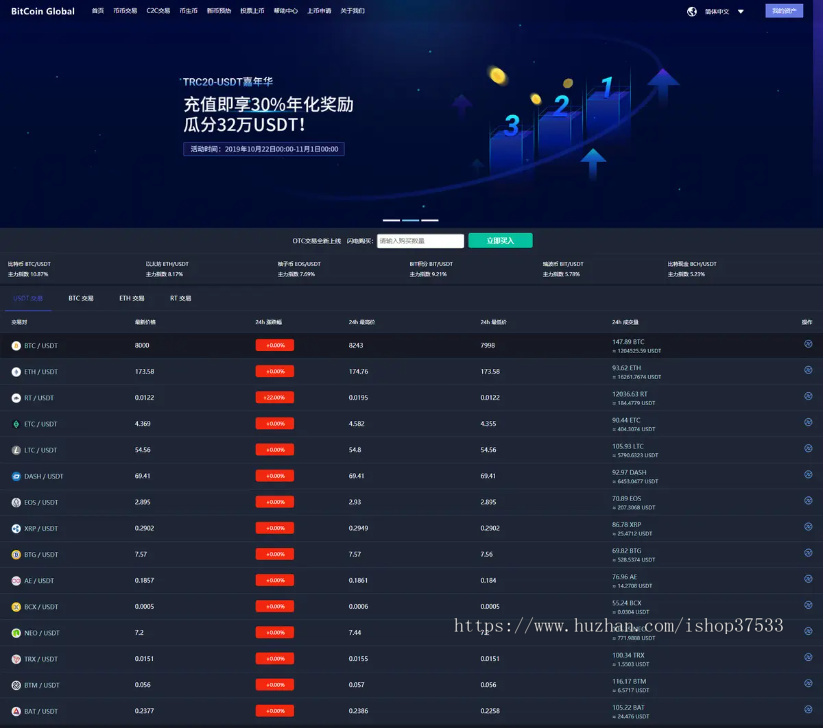The height and width of the screenshot is (728, 824).
Task: Click the BTC coin icon in BTC / USDT row
Action: pos(16,346)
